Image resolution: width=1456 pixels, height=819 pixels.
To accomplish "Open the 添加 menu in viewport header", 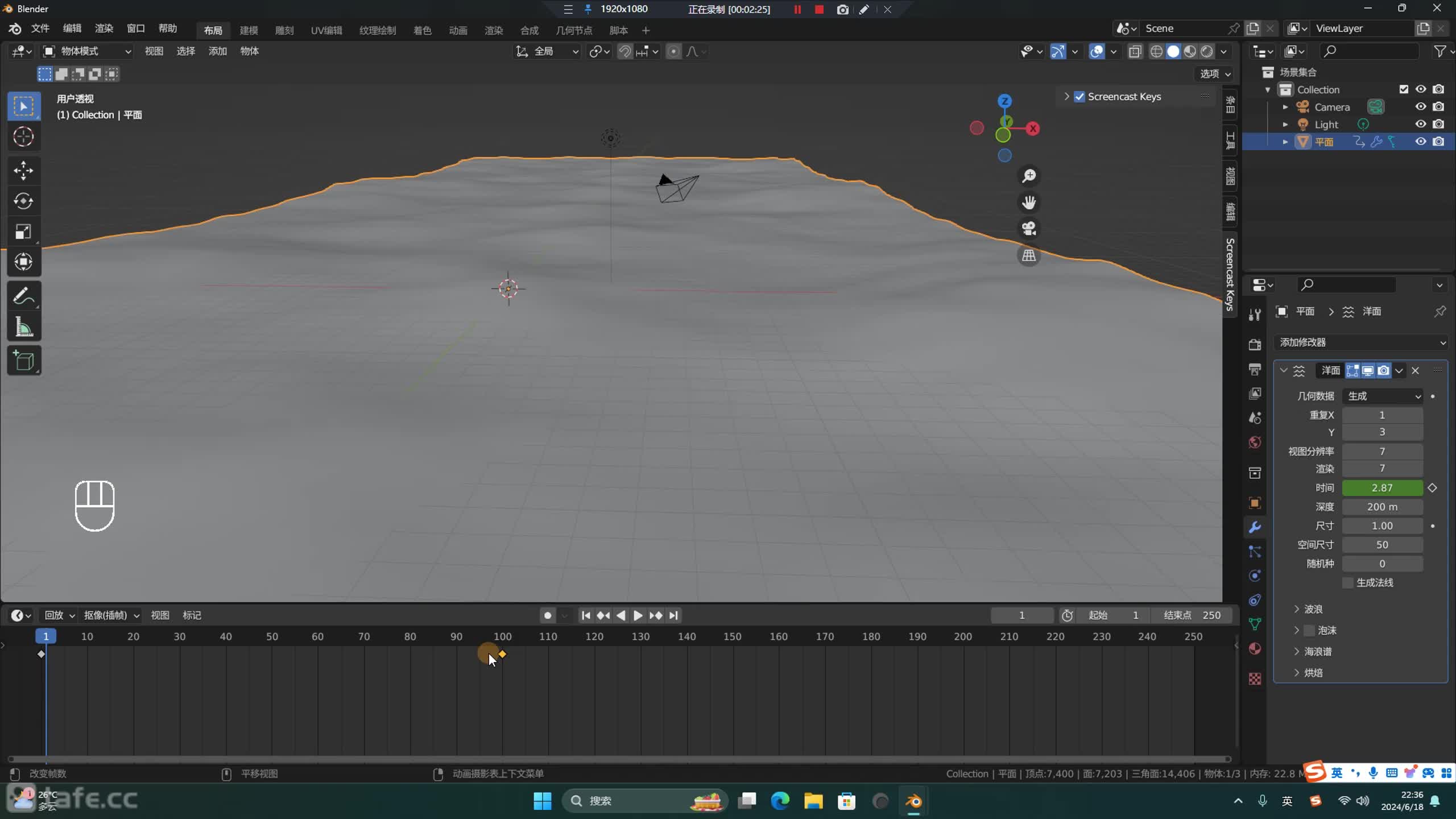I will point(217,51).
